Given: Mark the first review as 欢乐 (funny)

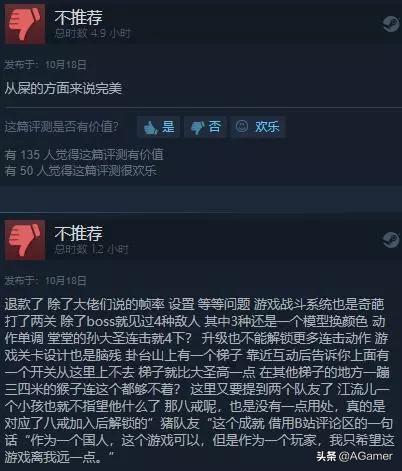Looking at the screenshot, I should (x=258, y=127).
